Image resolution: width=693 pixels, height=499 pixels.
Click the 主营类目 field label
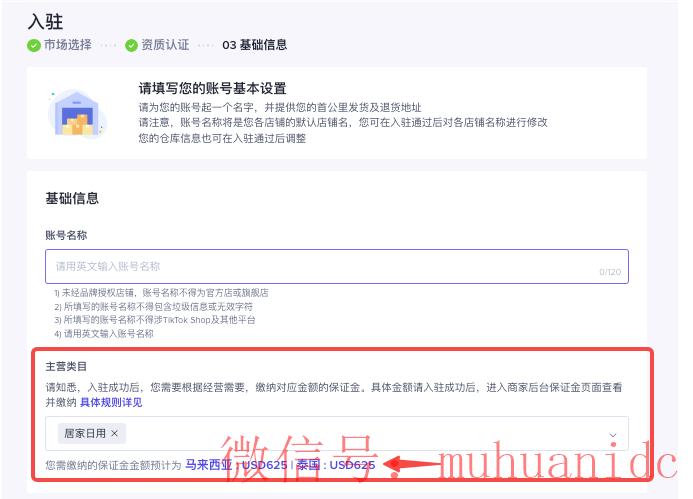[x=66, y=366]
